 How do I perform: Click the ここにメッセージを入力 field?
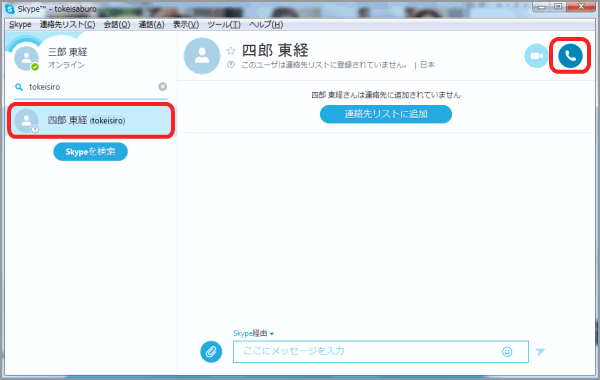[x=381, y=351]
